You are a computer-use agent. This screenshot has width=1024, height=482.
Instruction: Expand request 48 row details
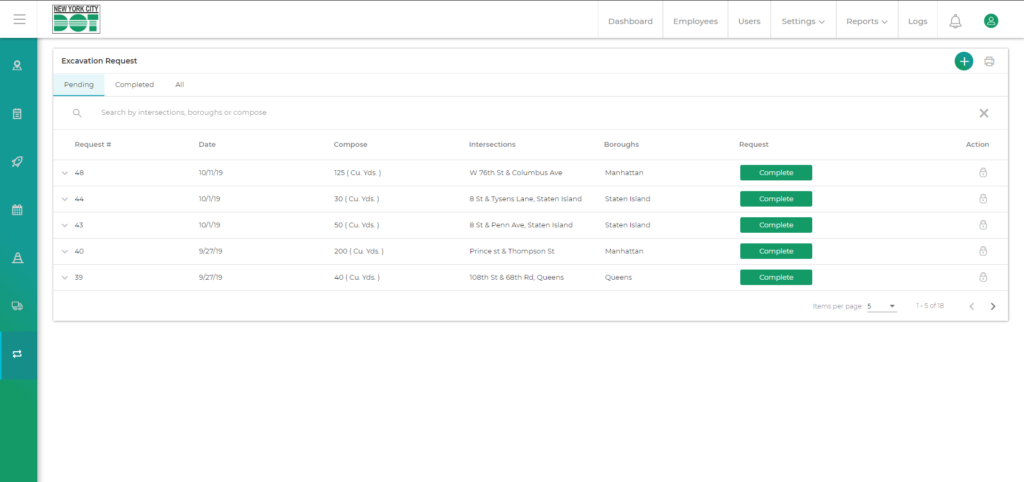(x=65, y=173)
